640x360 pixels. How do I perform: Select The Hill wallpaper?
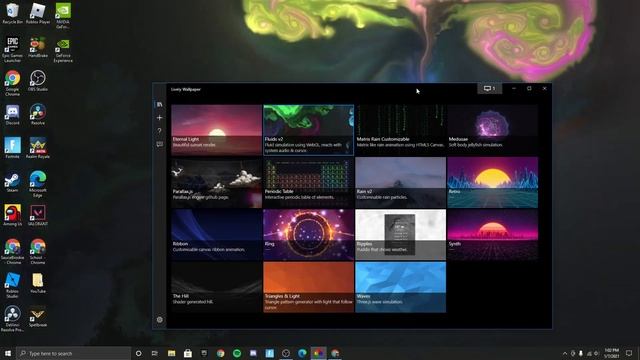point(216,287)
